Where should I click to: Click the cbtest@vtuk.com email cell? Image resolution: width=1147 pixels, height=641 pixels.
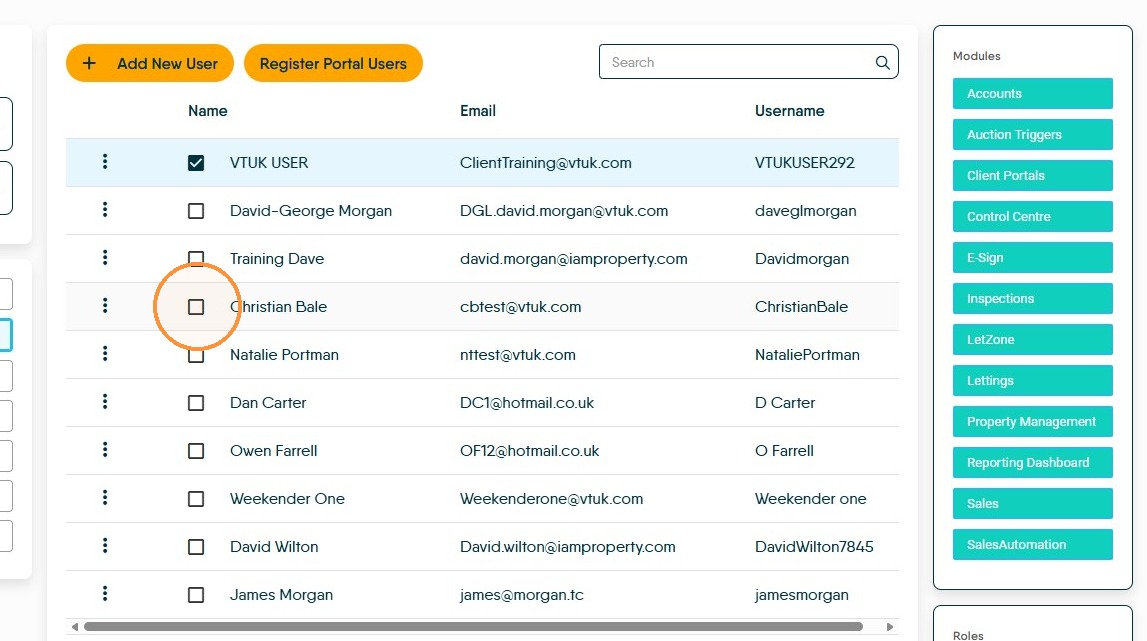(521, 307)
